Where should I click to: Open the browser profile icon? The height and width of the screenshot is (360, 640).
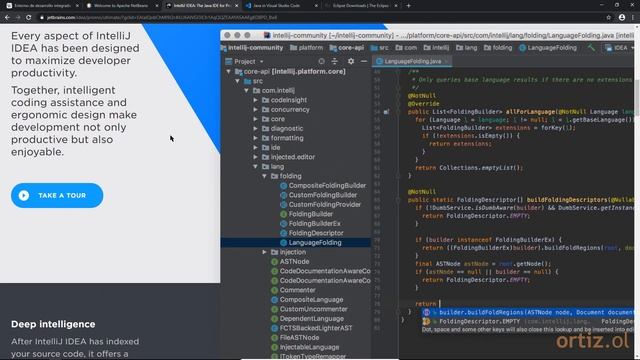coord(622,18)
